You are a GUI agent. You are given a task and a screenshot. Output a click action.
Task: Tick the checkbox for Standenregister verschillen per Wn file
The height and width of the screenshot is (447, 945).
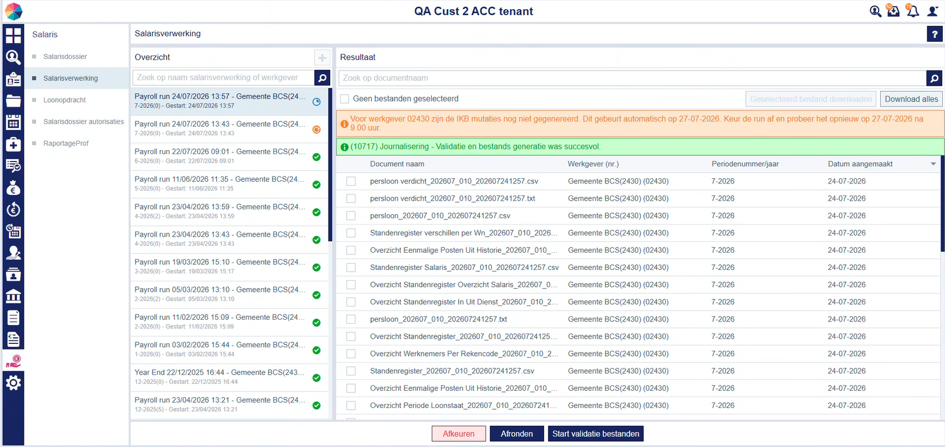(351, 233)
